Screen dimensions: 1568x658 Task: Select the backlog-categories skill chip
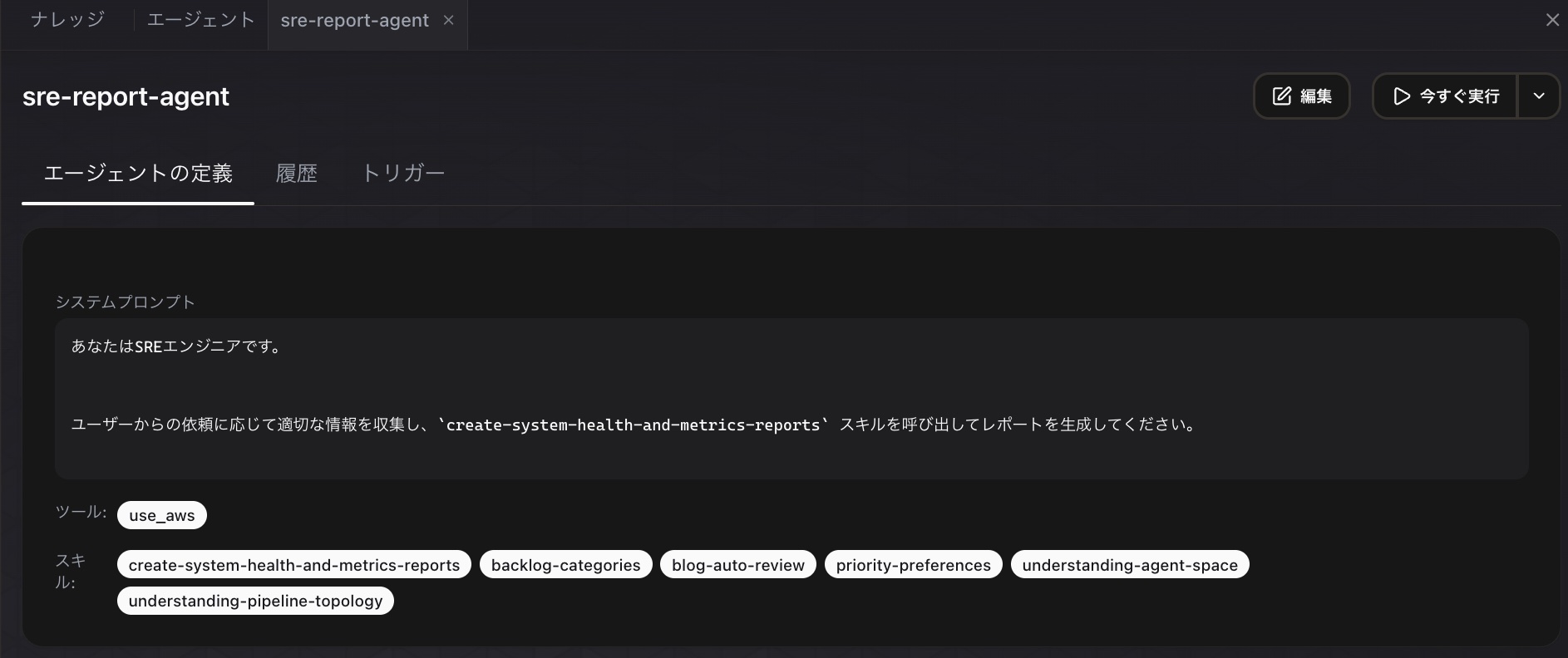tap(566, 565)
